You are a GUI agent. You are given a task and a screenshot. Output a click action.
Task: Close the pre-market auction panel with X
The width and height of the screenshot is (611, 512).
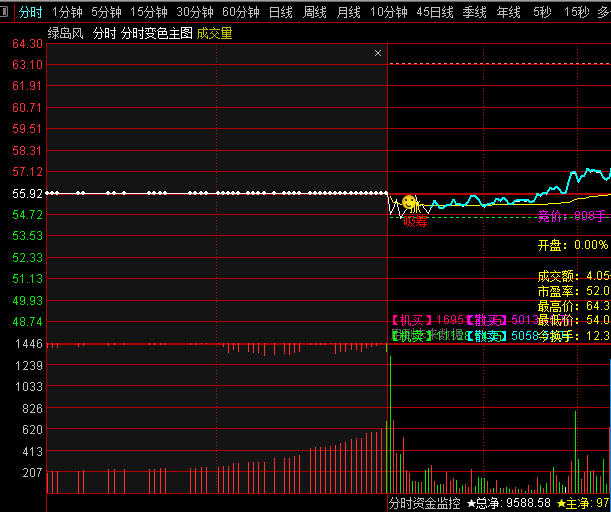click(377, 53)
